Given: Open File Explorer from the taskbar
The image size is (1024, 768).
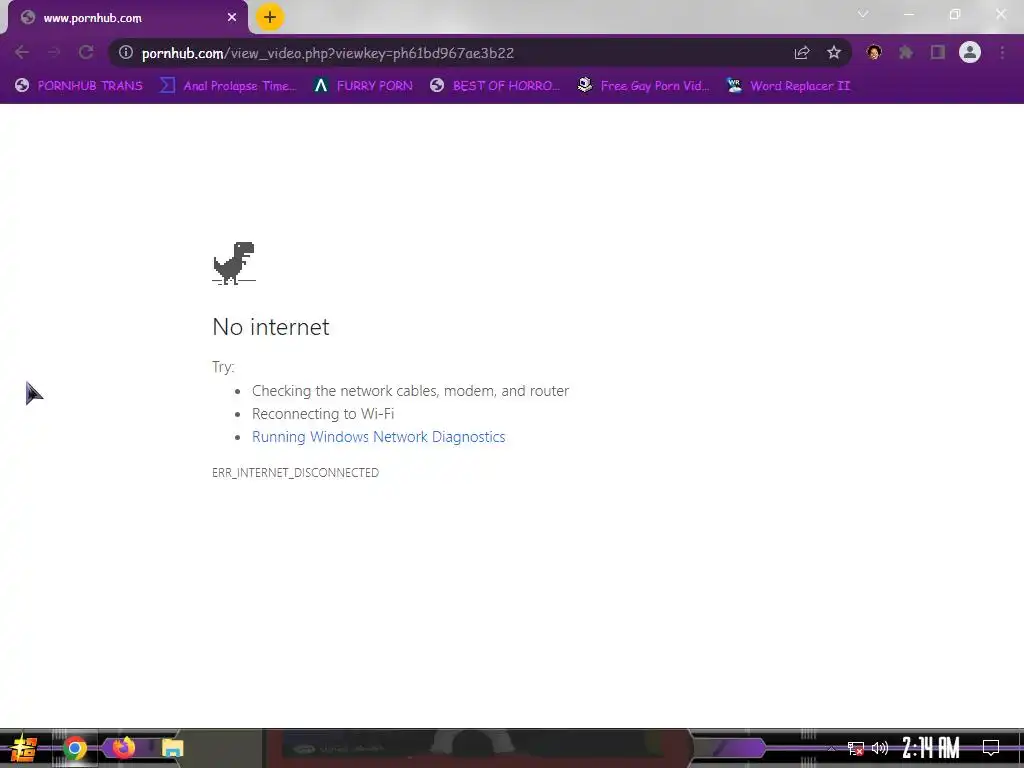Looking at the screenshot, I should (x=172, y=748).
